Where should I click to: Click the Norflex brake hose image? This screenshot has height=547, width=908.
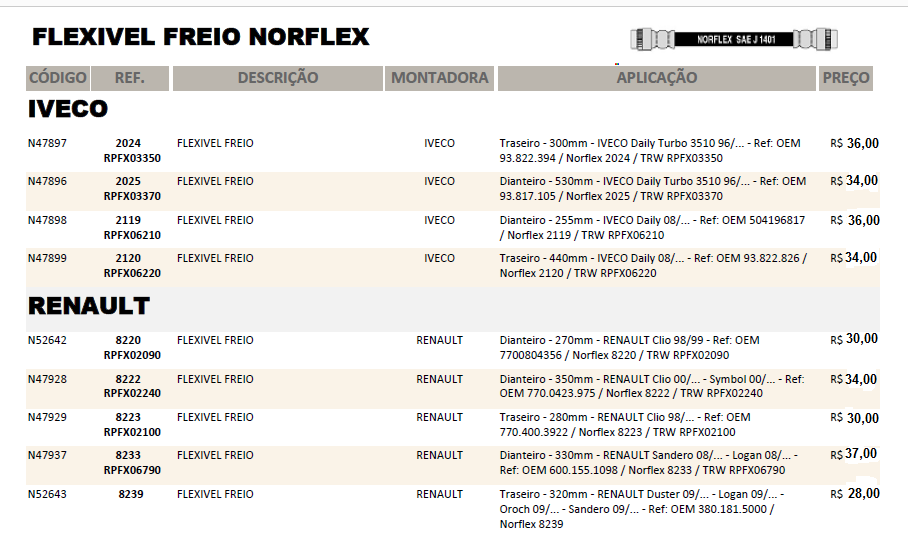(734, 39)
